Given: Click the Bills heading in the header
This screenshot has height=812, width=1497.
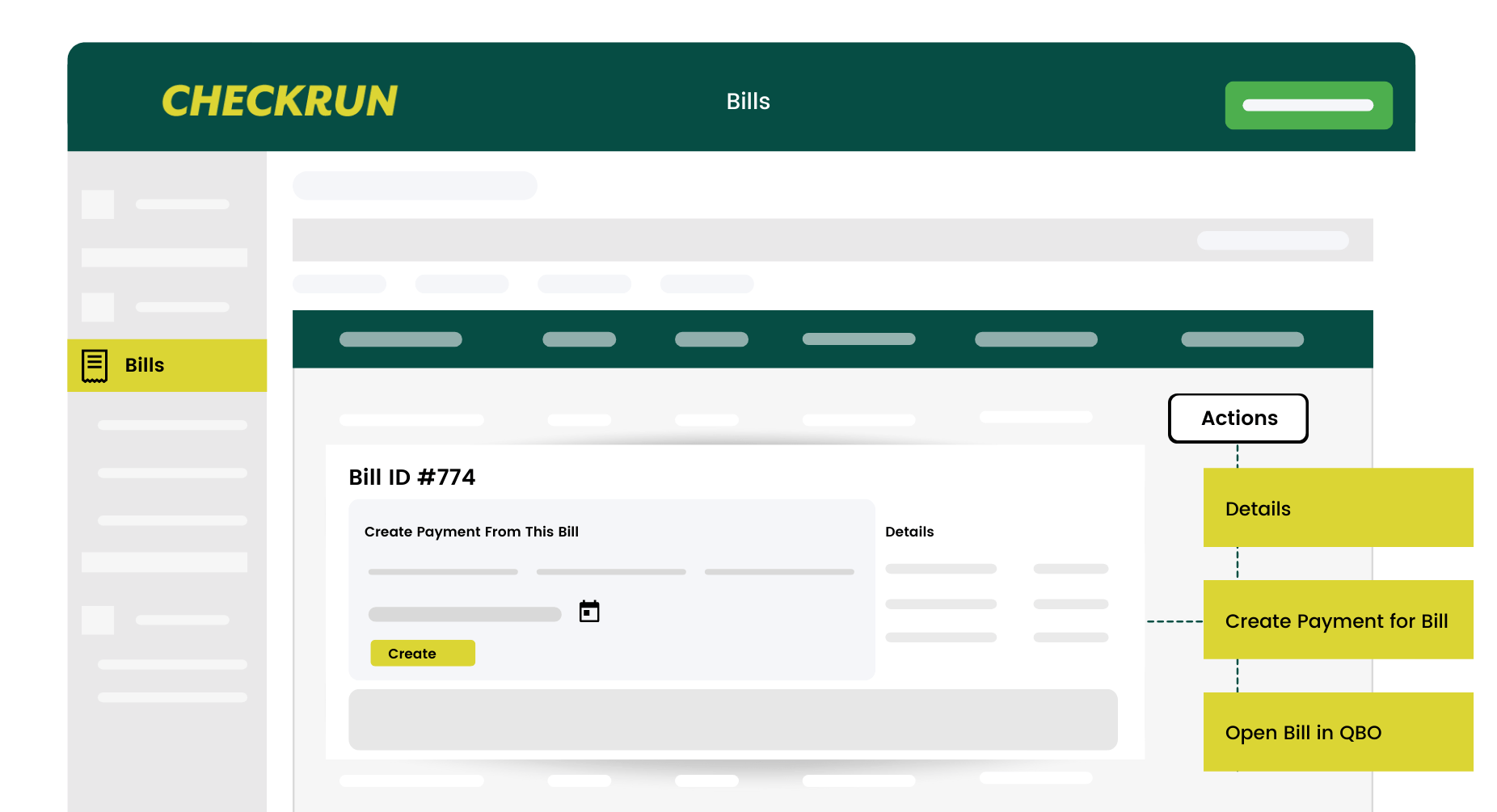Looking at the screenshot, I should pyautogui.click(x=748, y=100).
